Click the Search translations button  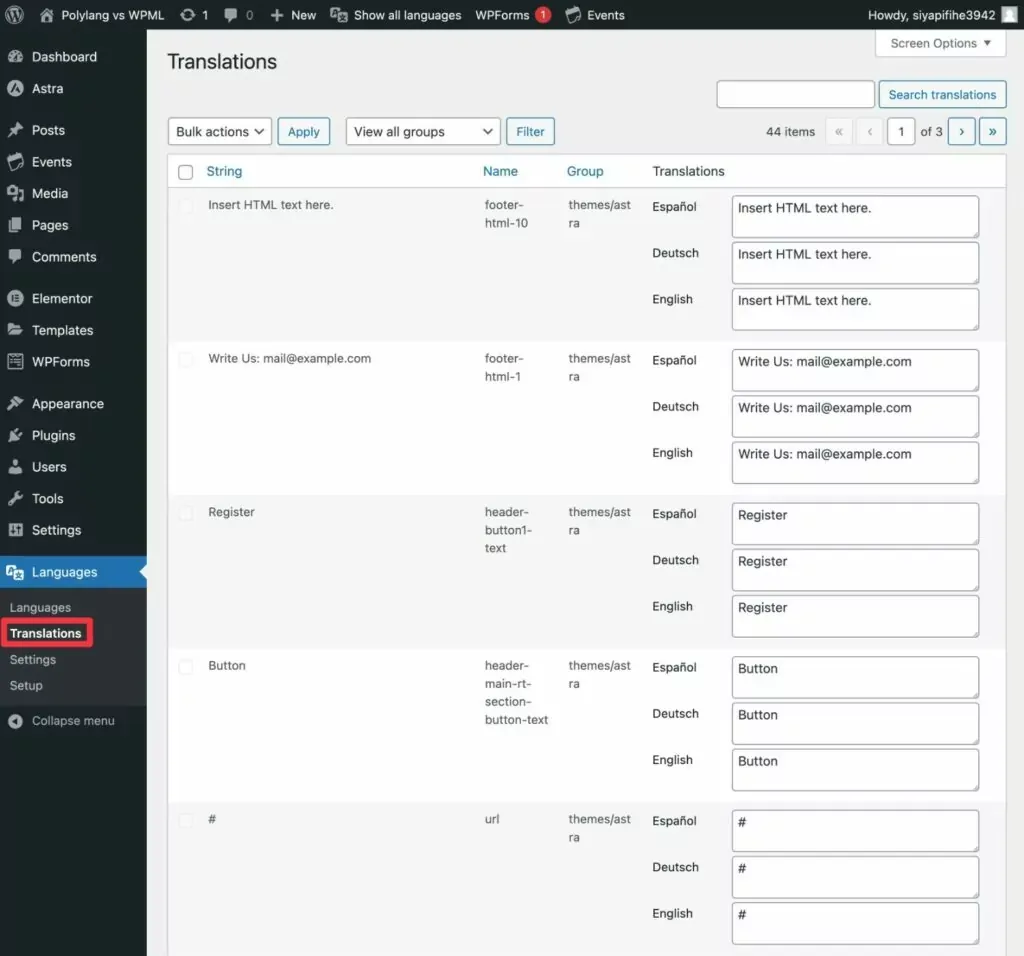tap(942, 95)
